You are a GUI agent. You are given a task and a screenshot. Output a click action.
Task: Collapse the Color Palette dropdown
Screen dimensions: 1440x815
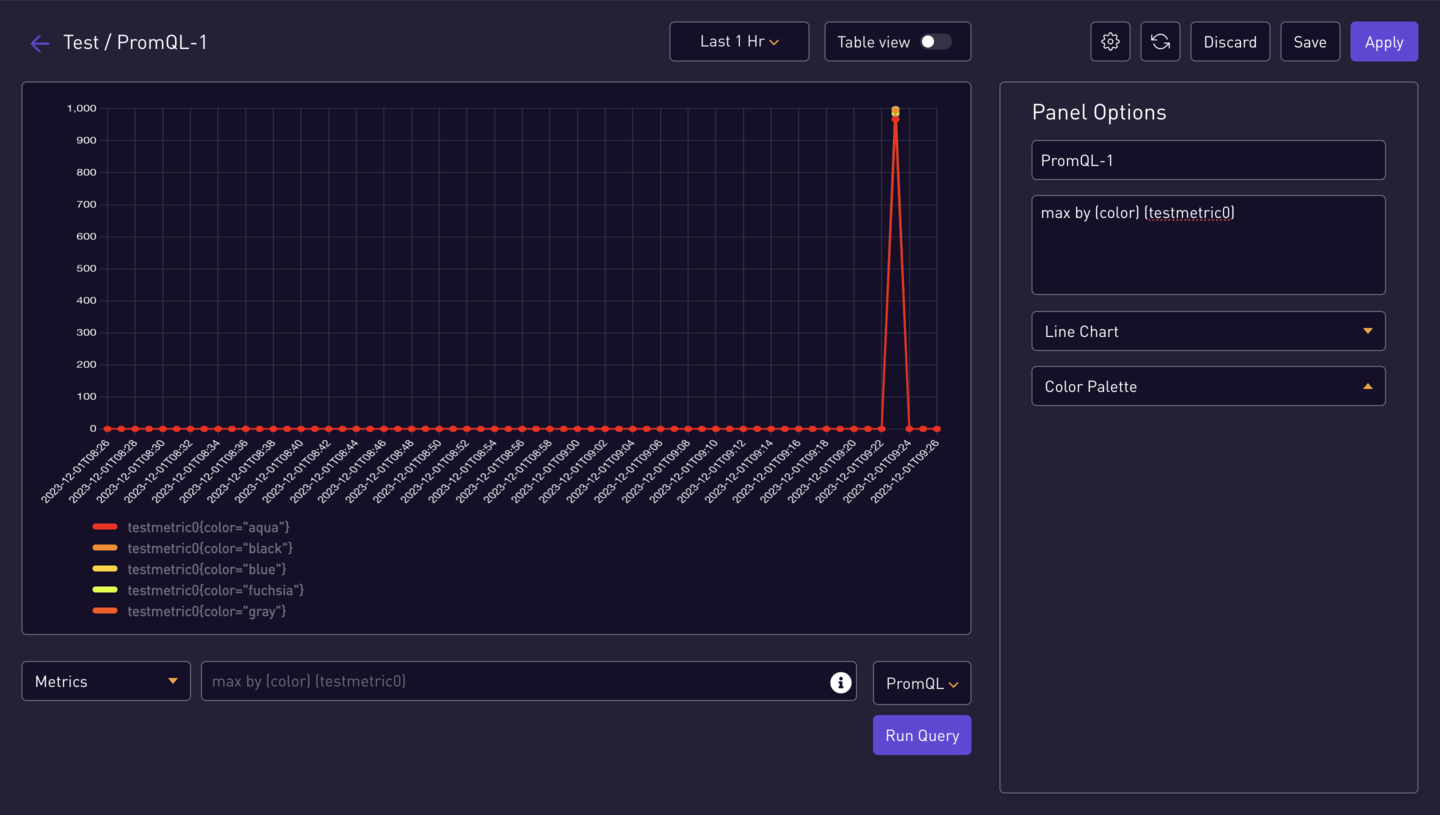coord(1208,386)
